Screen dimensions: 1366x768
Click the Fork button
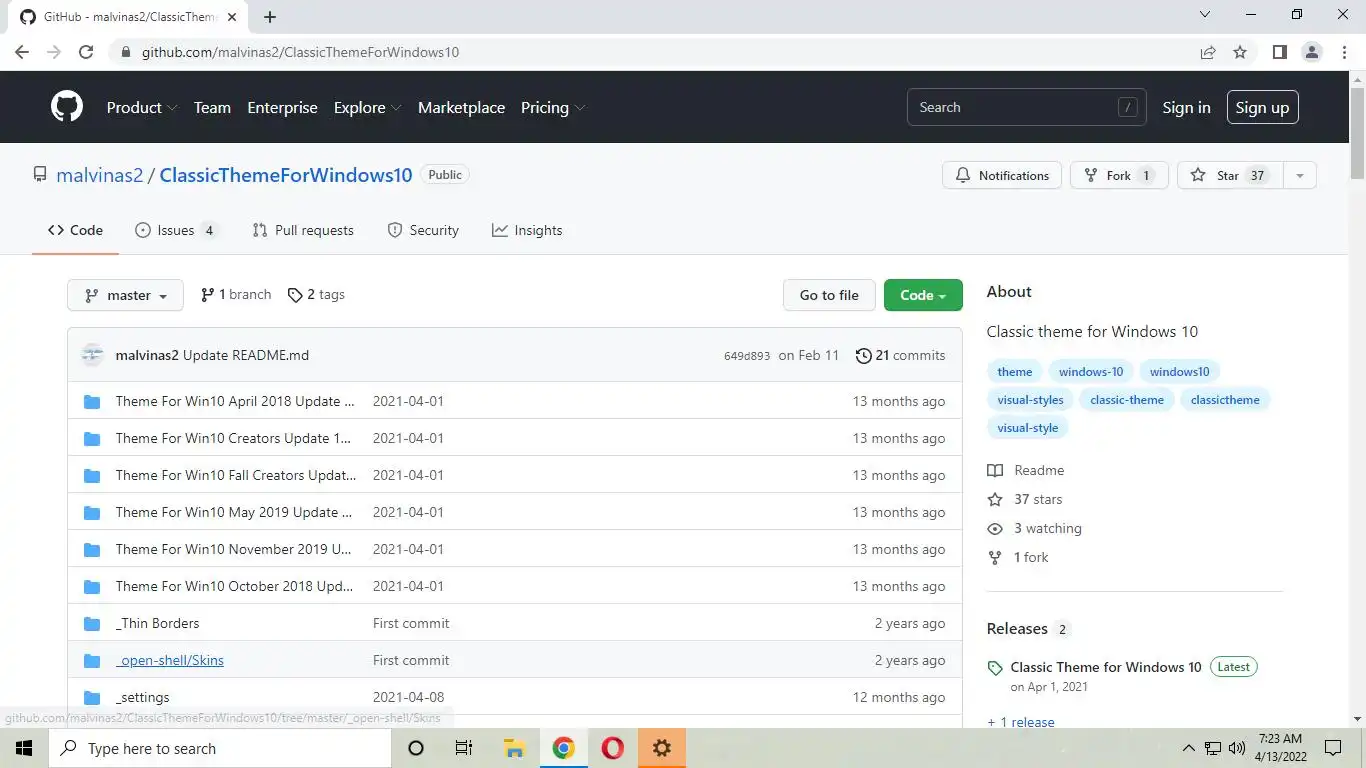tap(1119, 175)
